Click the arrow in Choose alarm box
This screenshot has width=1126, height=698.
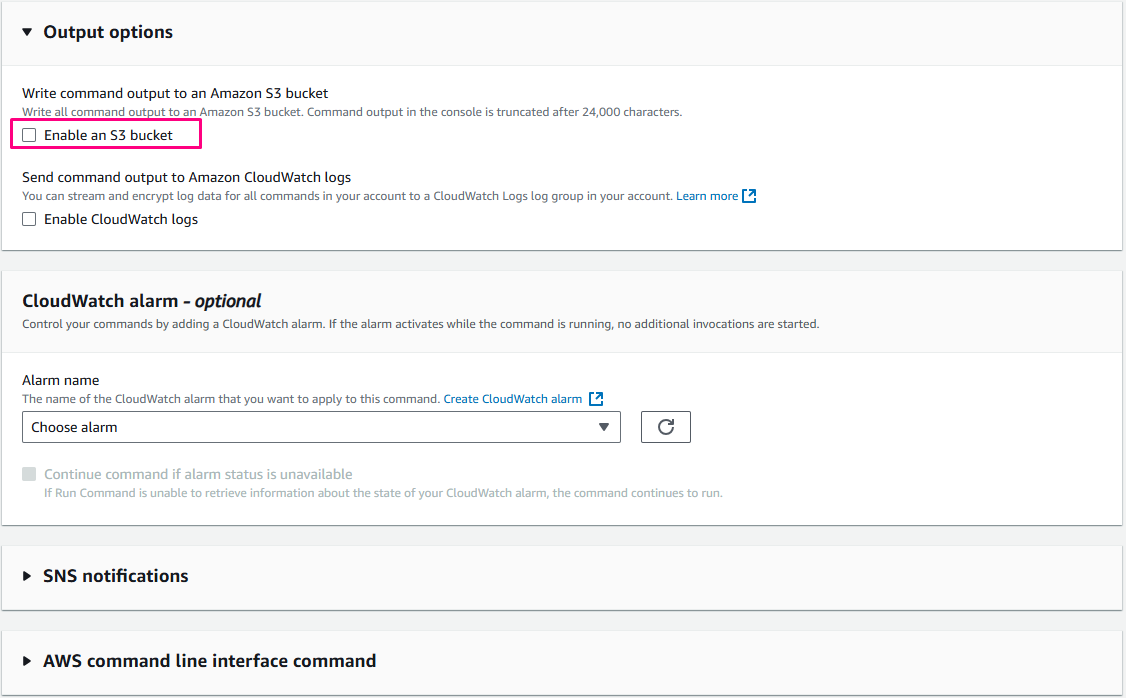tap(603, 427)
